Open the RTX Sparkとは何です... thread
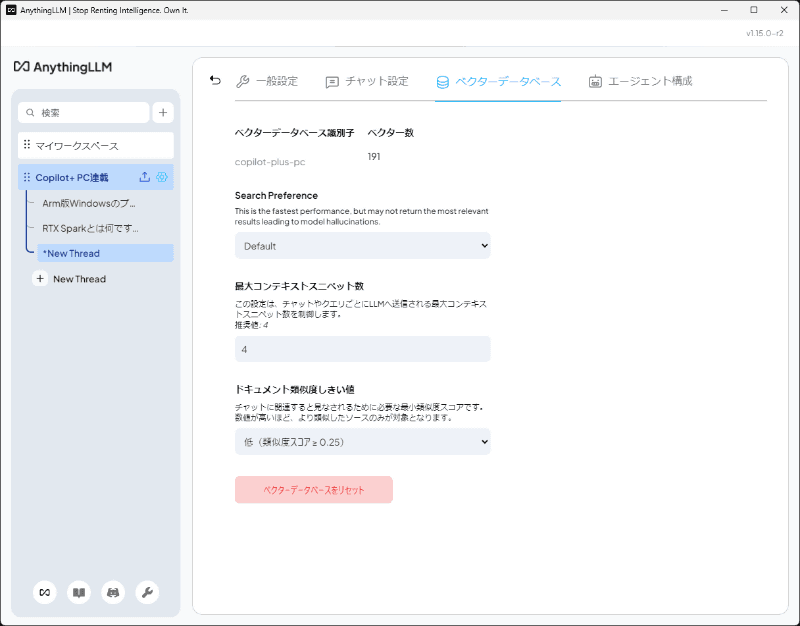Image resolution: width=800 pixels, height=626 pixels. 90,229
